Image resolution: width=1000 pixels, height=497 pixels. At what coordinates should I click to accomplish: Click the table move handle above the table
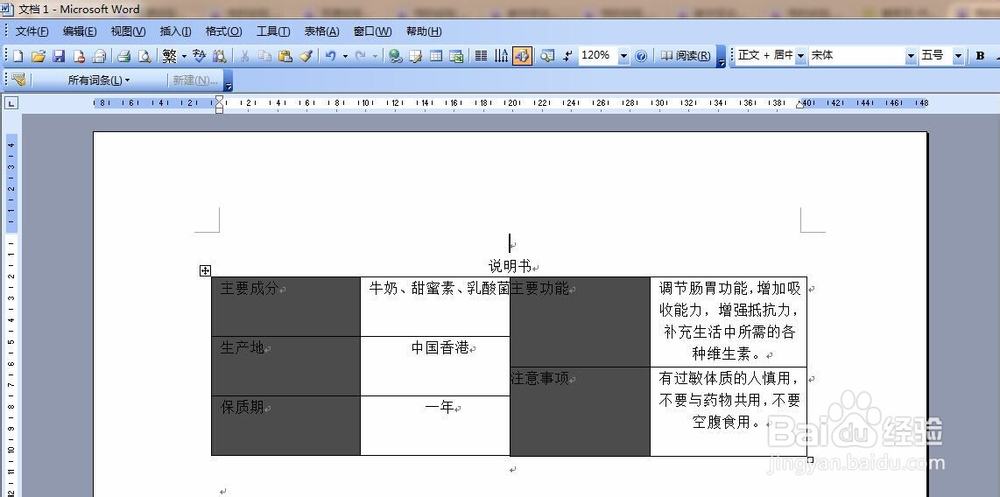click(205, 271)
